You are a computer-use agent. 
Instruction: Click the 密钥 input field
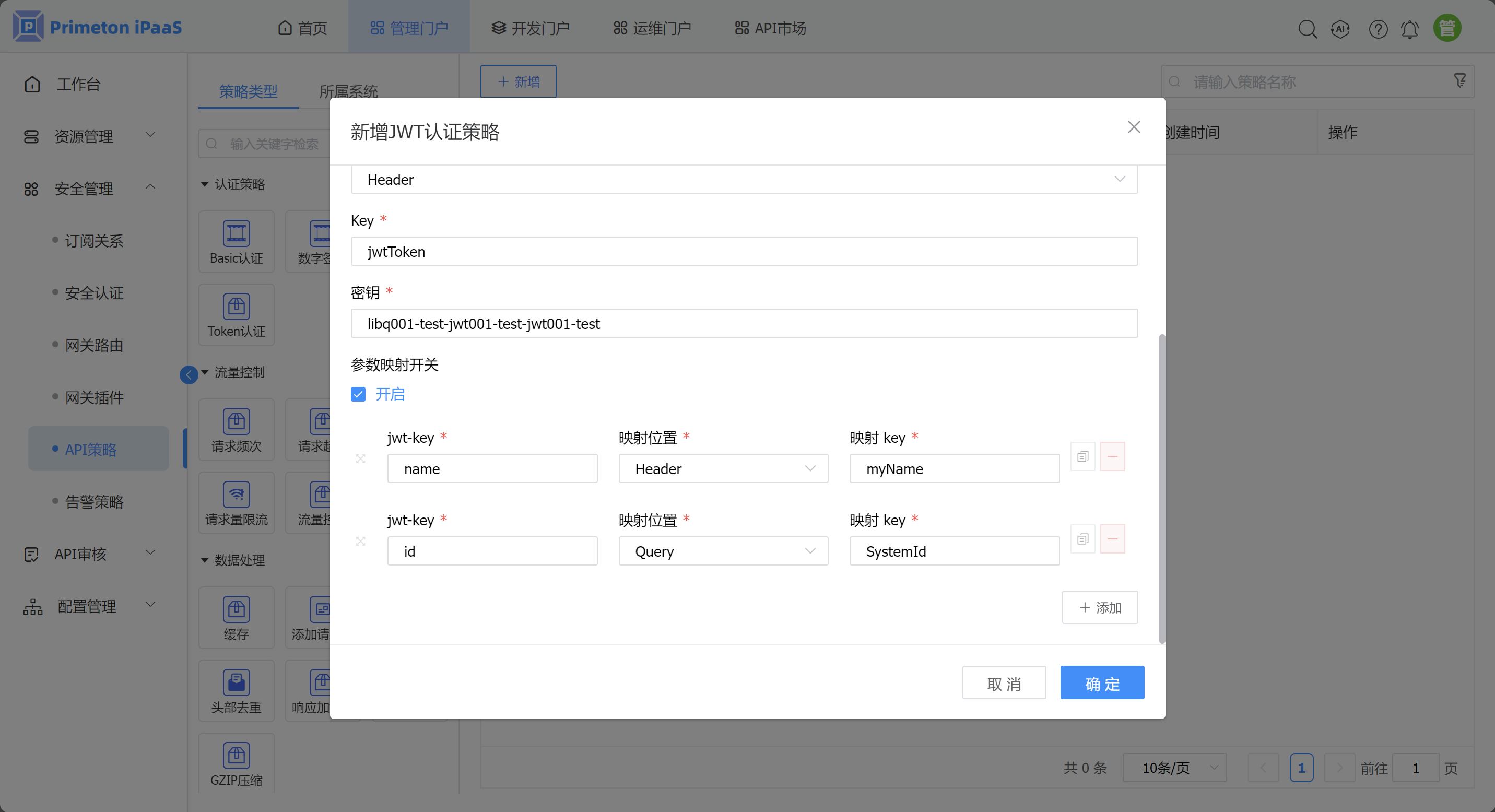click(744, 324)
